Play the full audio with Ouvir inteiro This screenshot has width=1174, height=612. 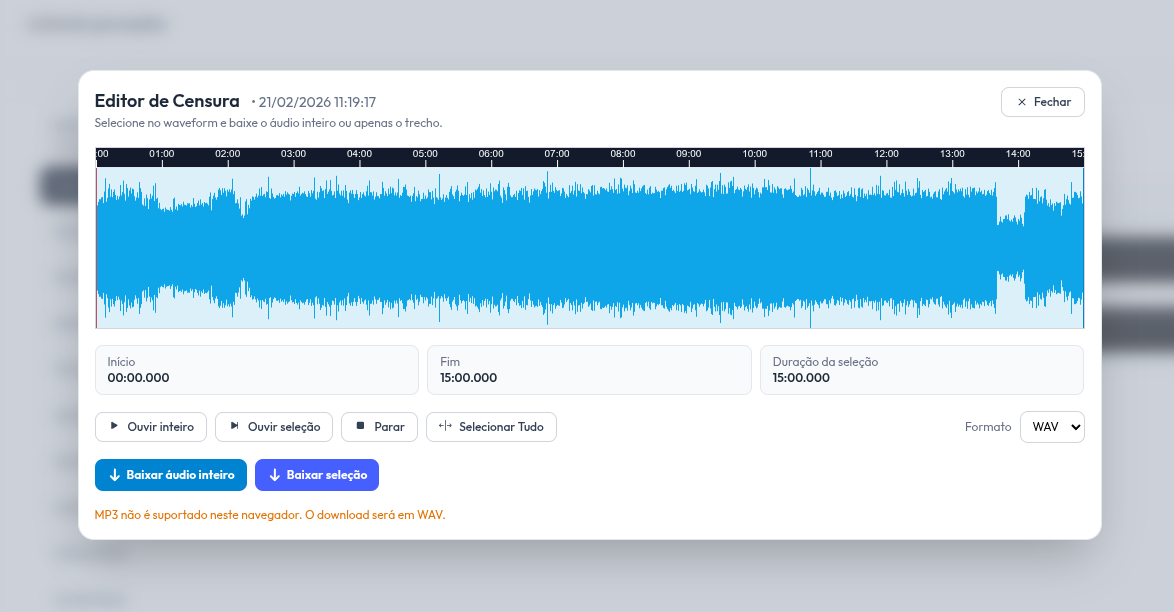(151, 427)
